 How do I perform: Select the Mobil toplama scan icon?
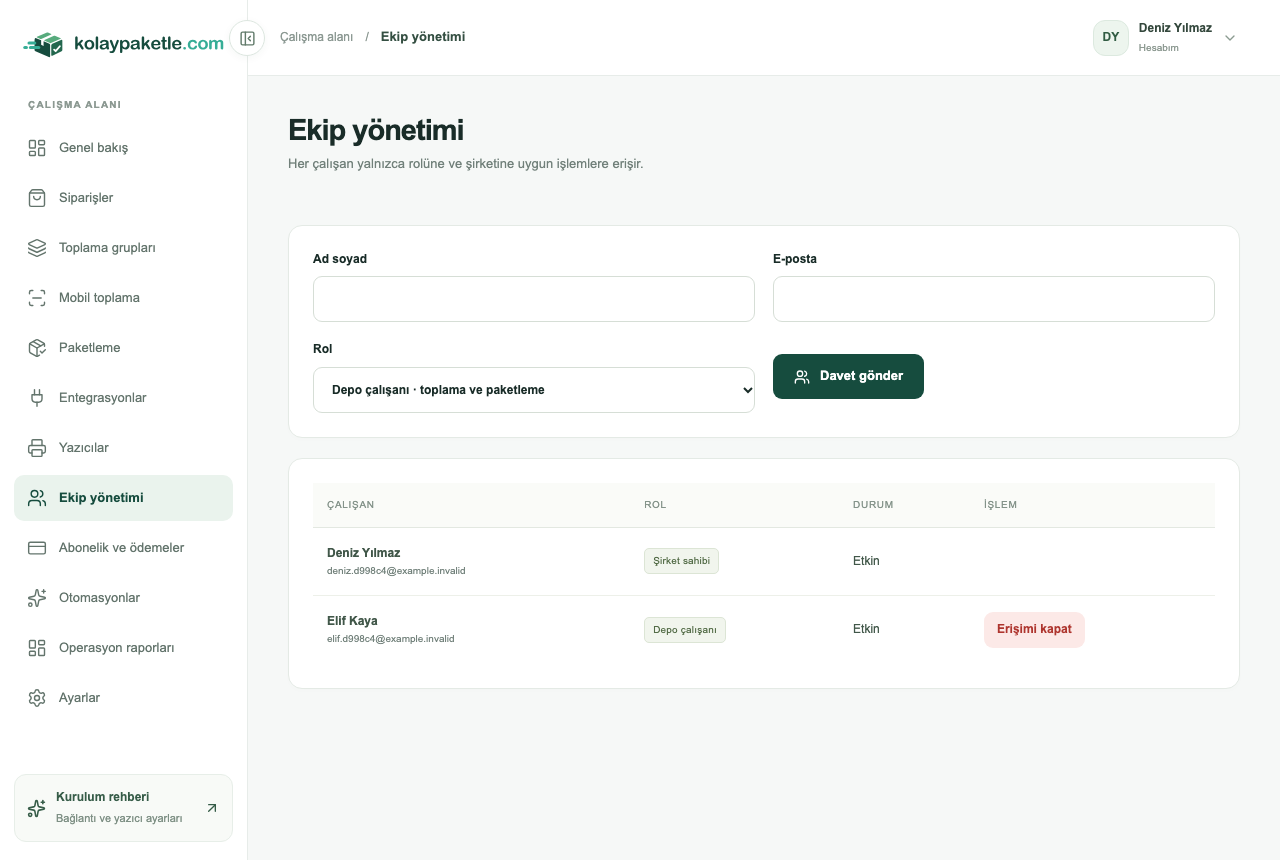[37, 298]
